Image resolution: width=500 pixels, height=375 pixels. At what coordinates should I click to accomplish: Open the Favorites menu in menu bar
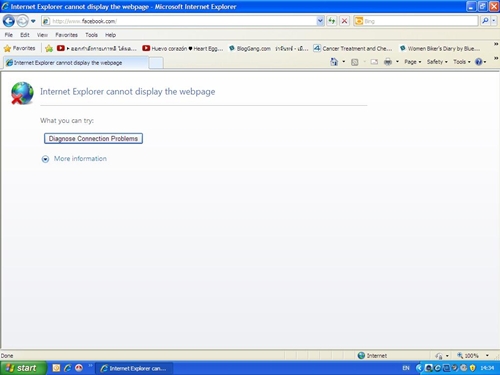(x=66, y=35)
